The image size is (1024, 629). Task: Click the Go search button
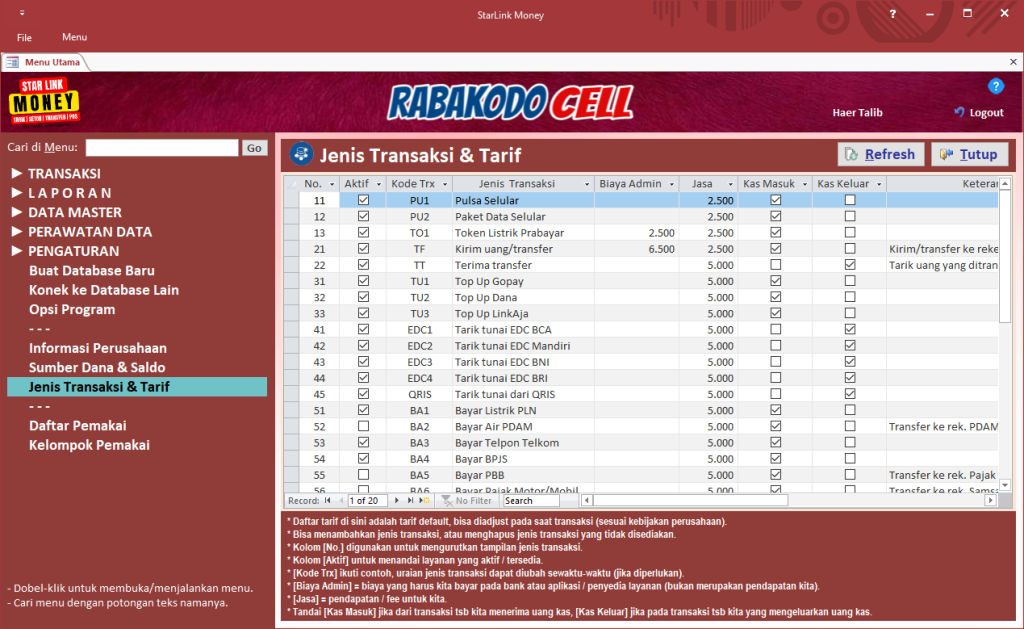(254, 148)
